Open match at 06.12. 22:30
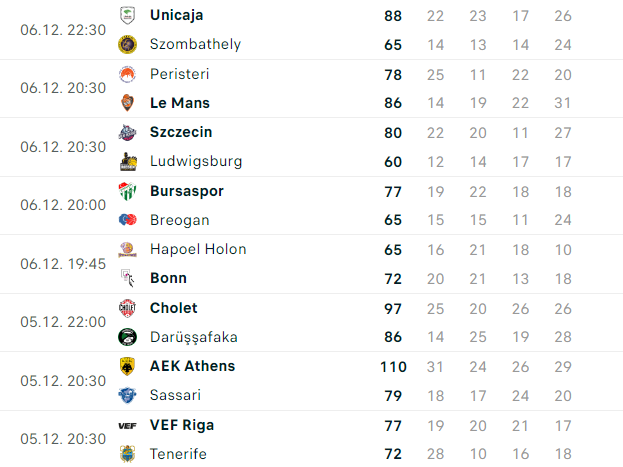The width and height of the screenshot is (623, 467). tap(312, 30)
